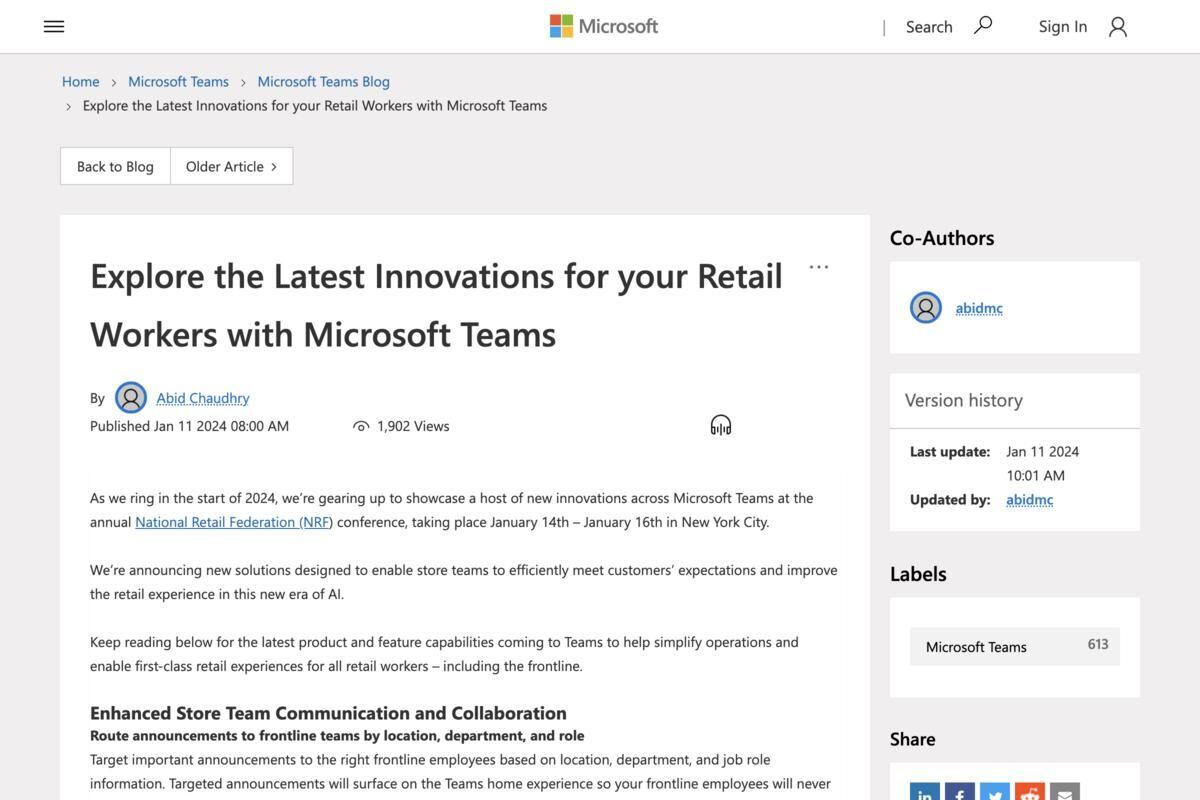This screenshot has width=1200, height=800.
Task: Share article via email icon
Action: point(1065,791)
